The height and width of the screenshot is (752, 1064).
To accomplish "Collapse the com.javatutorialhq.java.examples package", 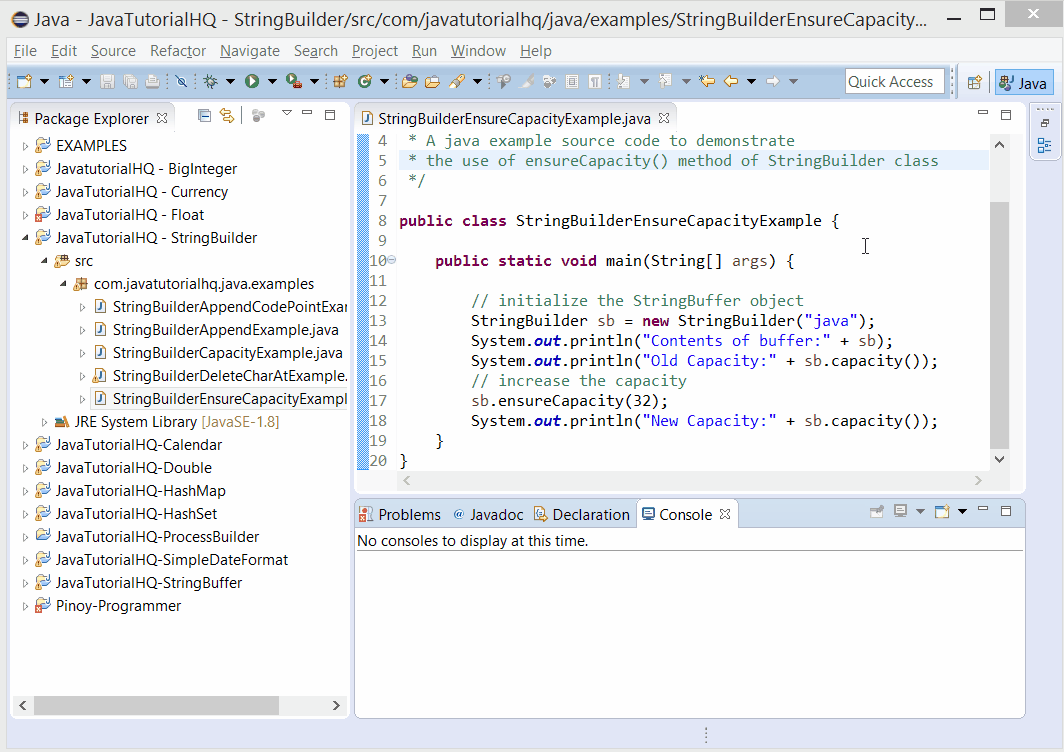I will pos(62,283).
